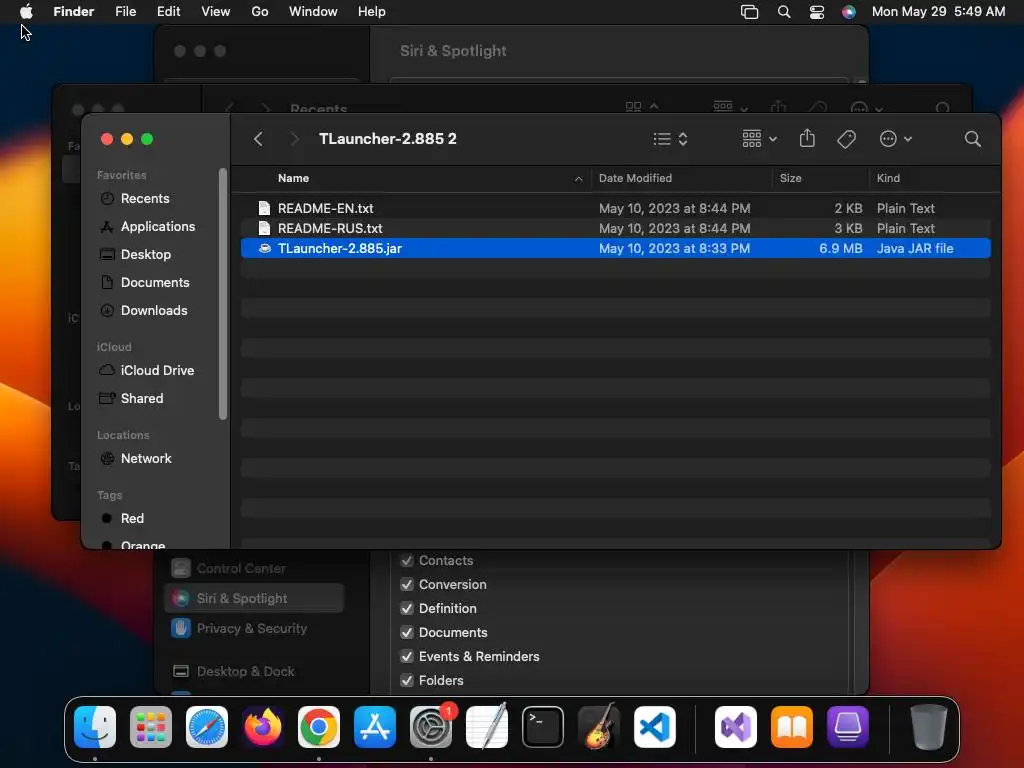Image resolution: width=1024 pixels, height=768 pixels.
Task: Sort by the Size column header
Action: coord(790,178)
